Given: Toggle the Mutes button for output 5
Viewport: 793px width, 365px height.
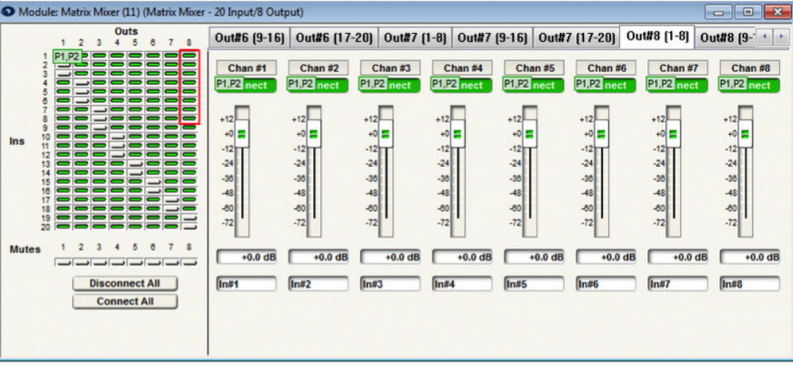Looking at the screenshot, I should 135,262.
